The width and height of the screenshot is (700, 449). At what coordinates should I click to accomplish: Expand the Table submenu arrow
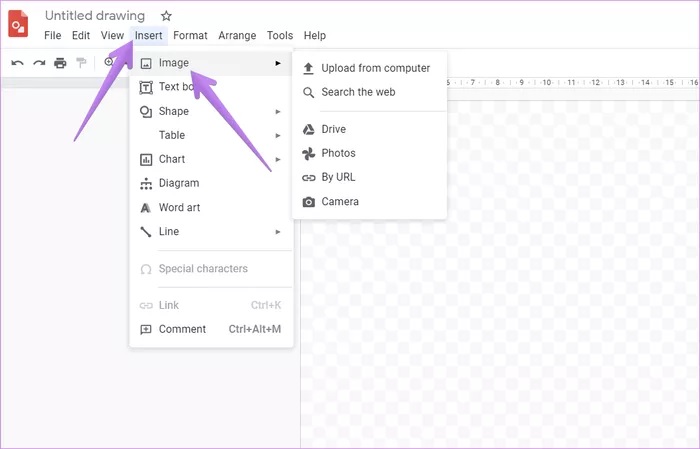click(278, 135)
